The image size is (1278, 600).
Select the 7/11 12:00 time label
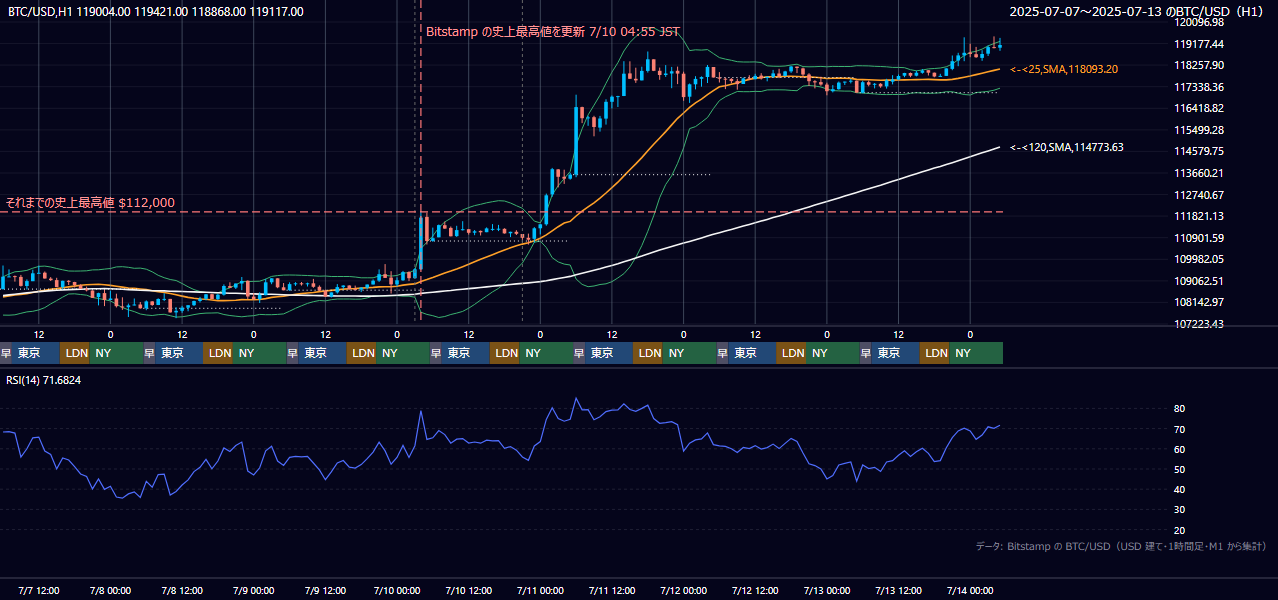tap(612, 590)
